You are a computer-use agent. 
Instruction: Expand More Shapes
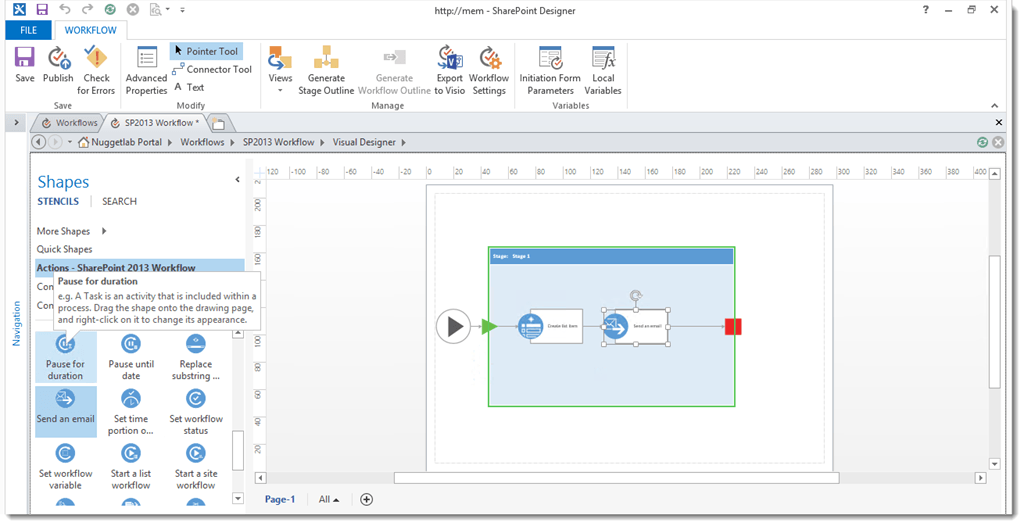coord(71,231)
